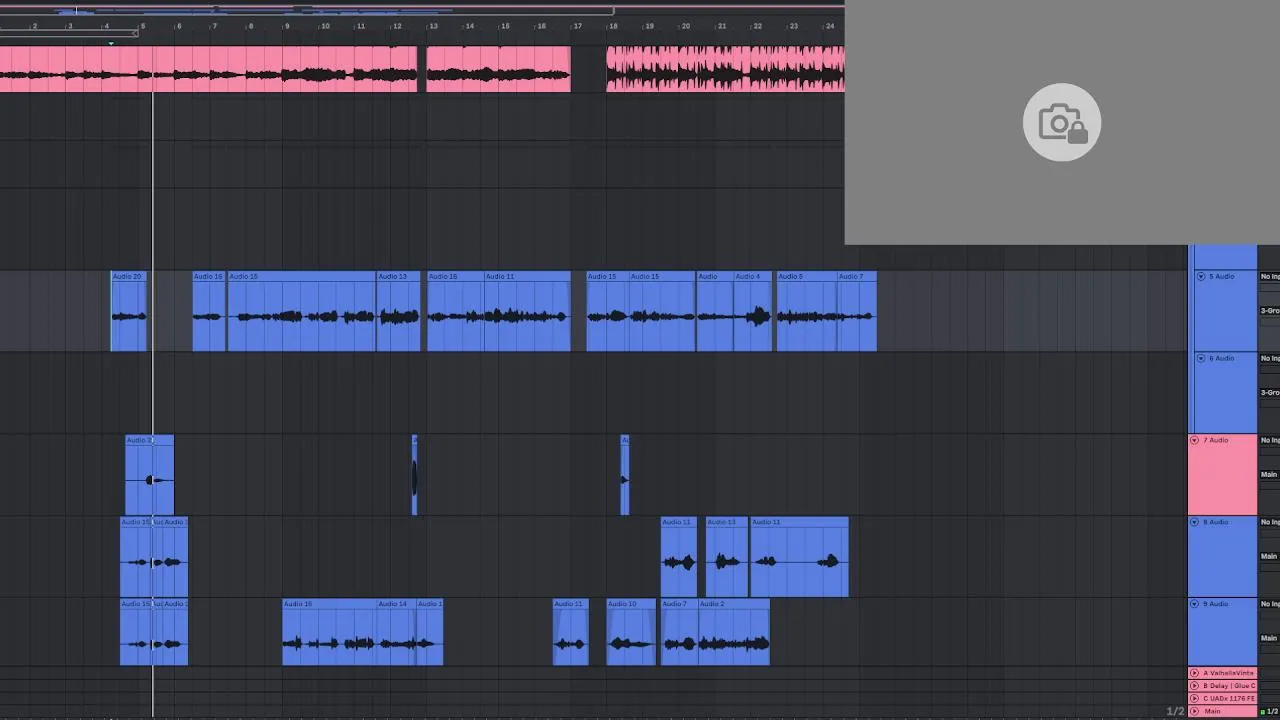This screenshot has height=720, width=1280.
Task: Select the tiny clip at bar 12 on track 7
Action: [x=415, y=475]
